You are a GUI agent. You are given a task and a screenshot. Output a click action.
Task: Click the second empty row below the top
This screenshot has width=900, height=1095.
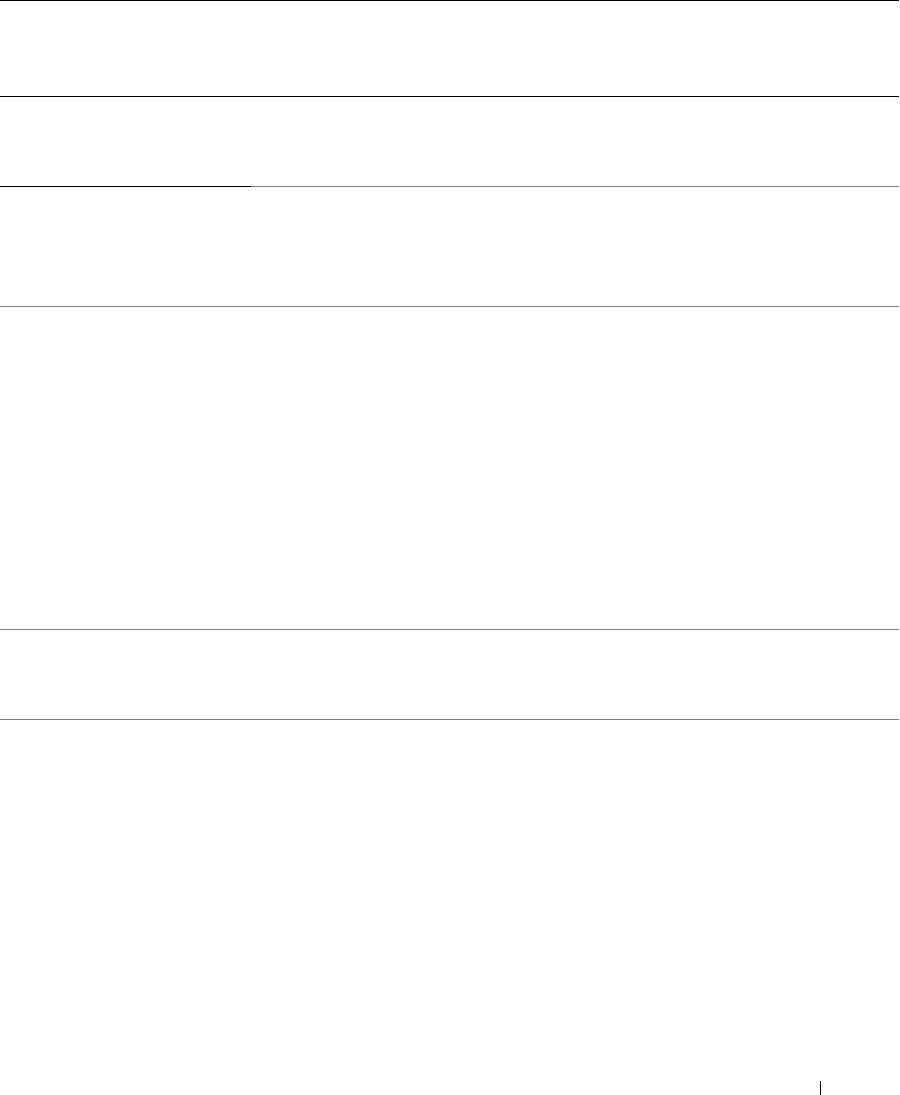click(450, 141)
